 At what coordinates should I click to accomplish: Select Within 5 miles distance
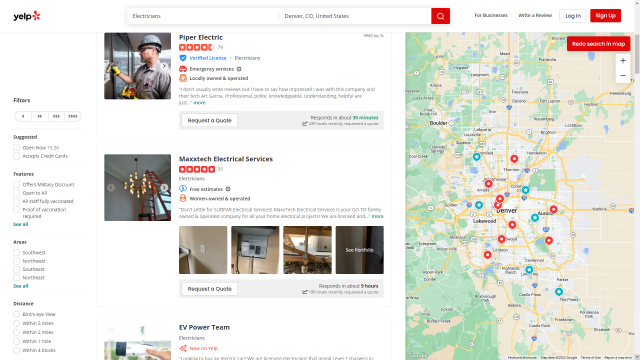[16, 323]
